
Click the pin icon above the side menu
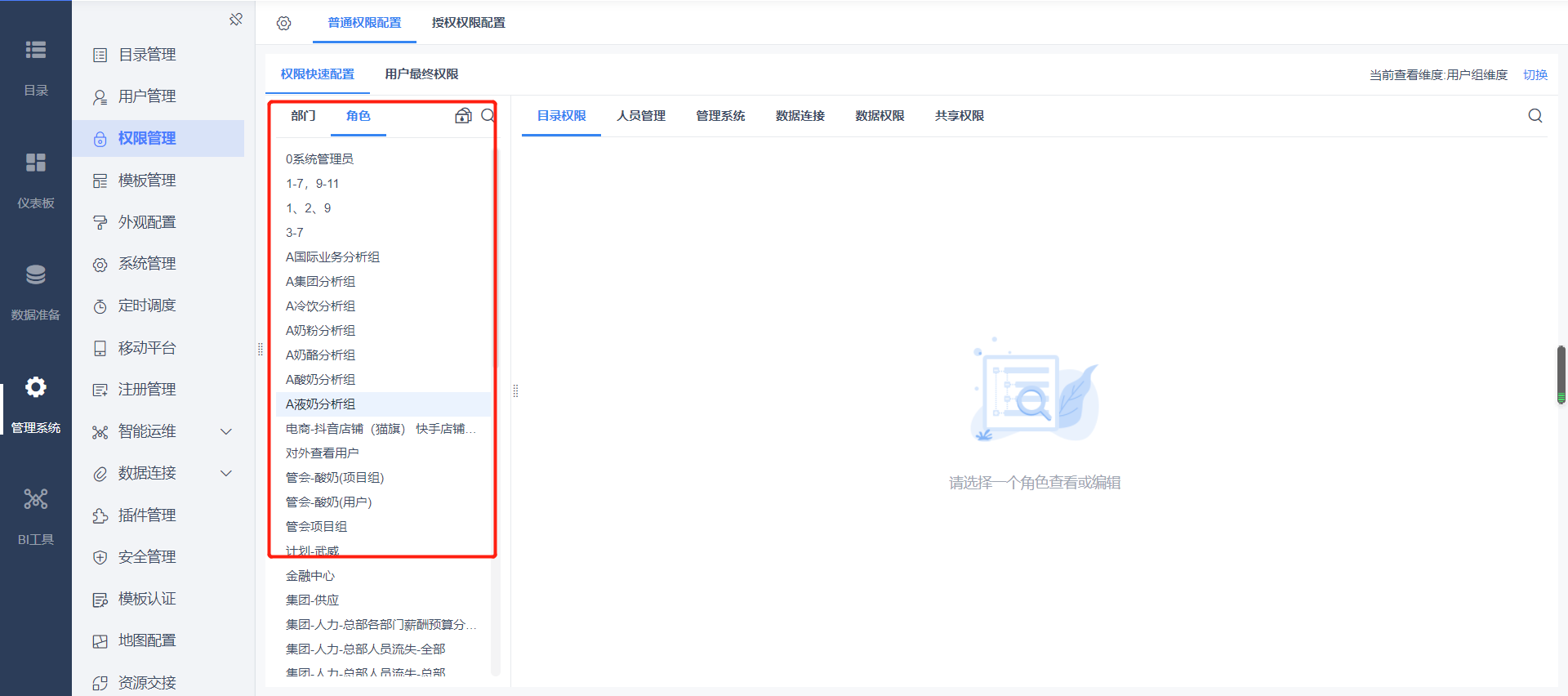[x=236, y=19]
